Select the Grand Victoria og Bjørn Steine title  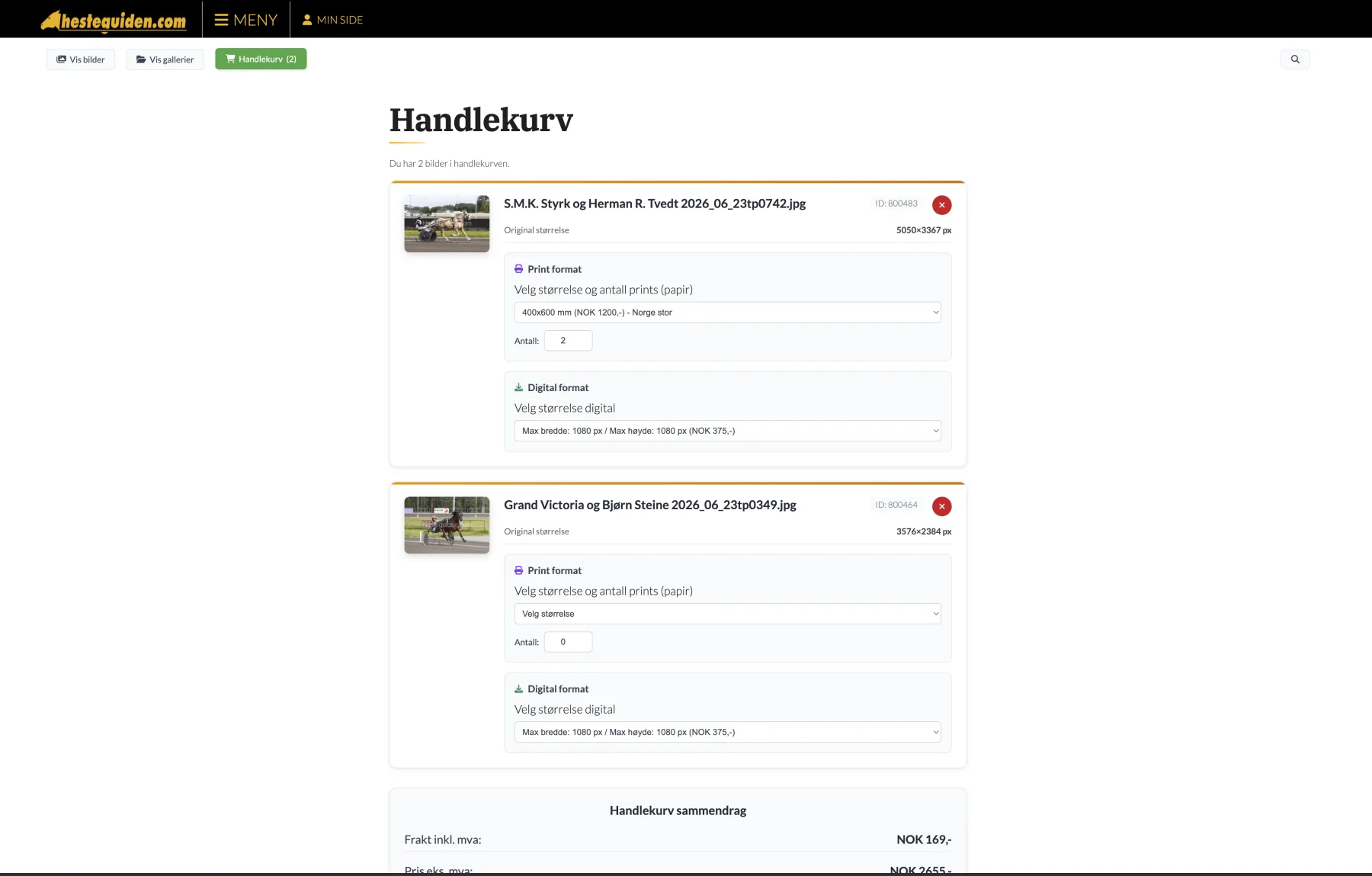(650, 505)
